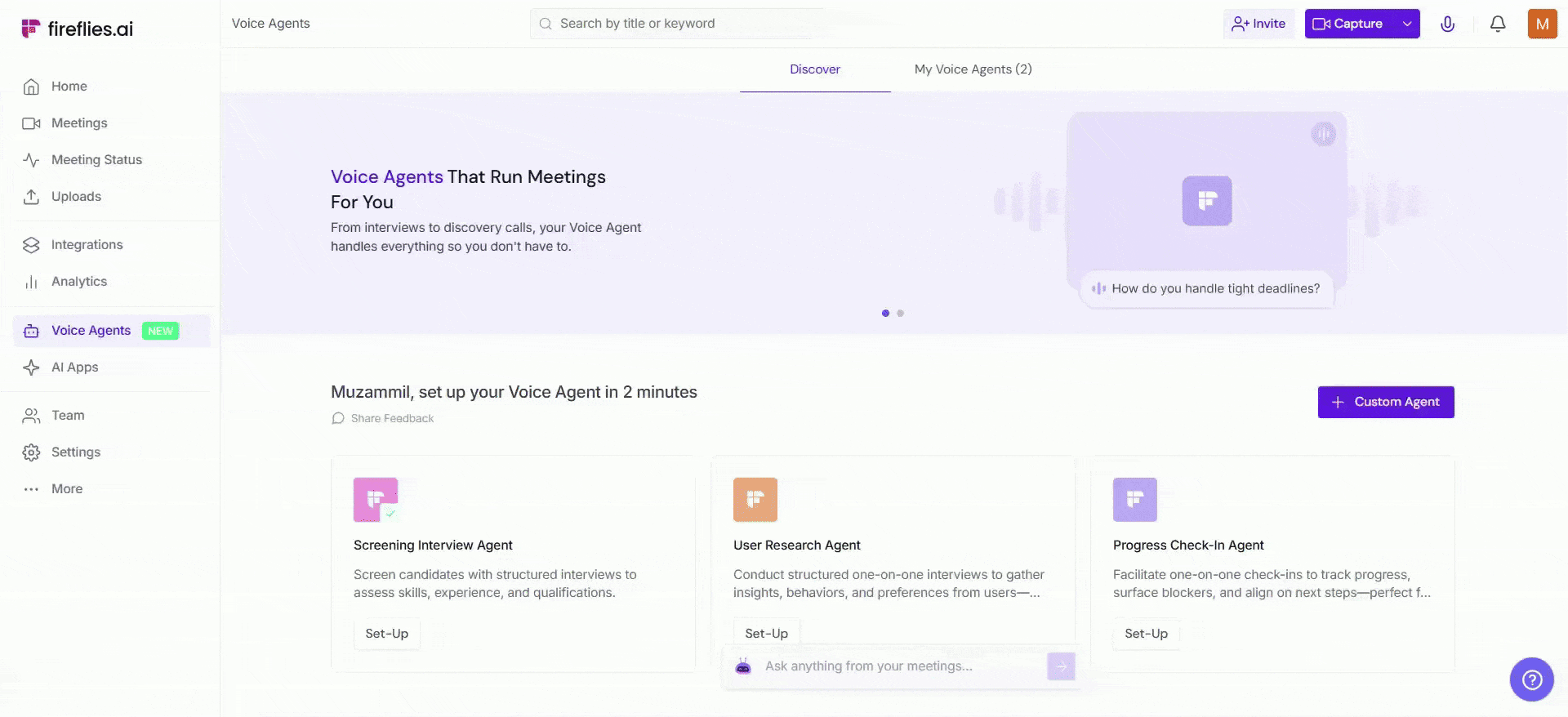Screen dimensions: 1568x717
Task: Click the microphone icon in top bar
Action: click(x=1447, y=24)
